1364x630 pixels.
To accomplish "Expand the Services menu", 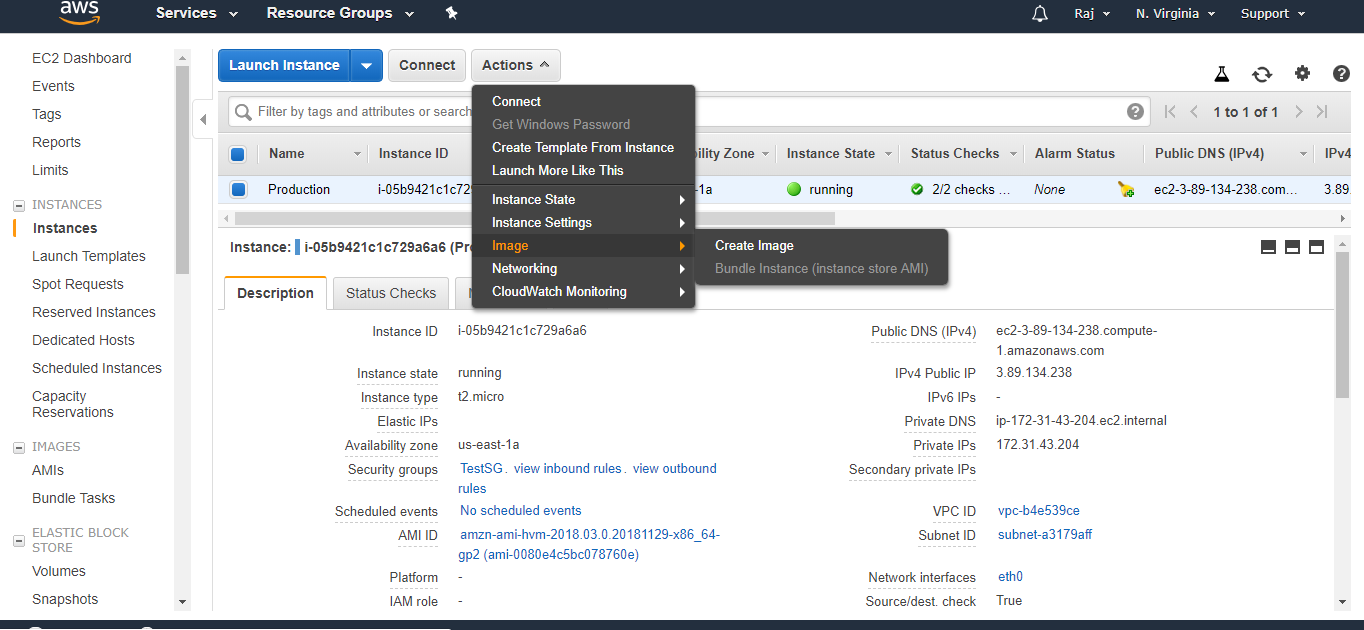I will coord(197,13).
